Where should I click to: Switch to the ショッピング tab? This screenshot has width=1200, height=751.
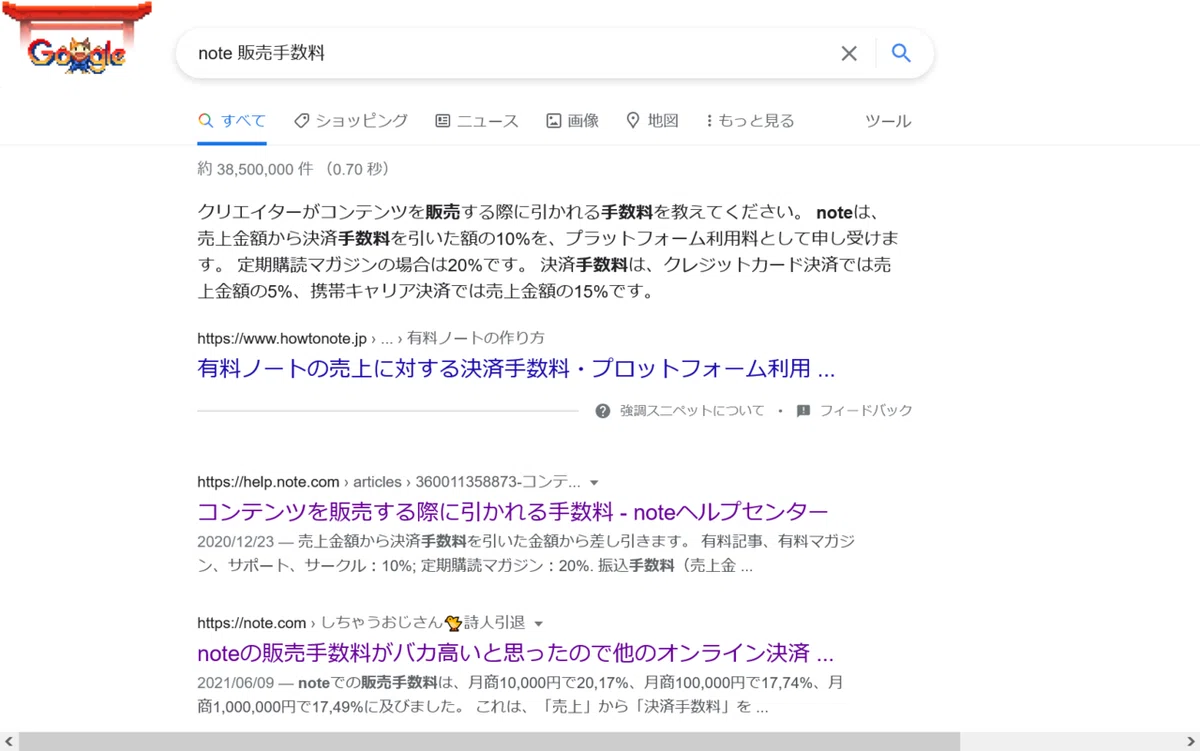pos(351,121)
